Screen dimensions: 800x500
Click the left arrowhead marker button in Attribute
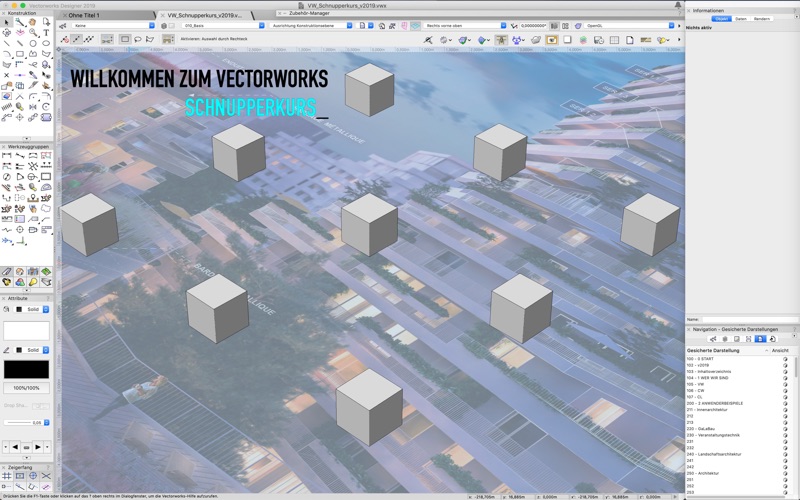coord(15,447)
